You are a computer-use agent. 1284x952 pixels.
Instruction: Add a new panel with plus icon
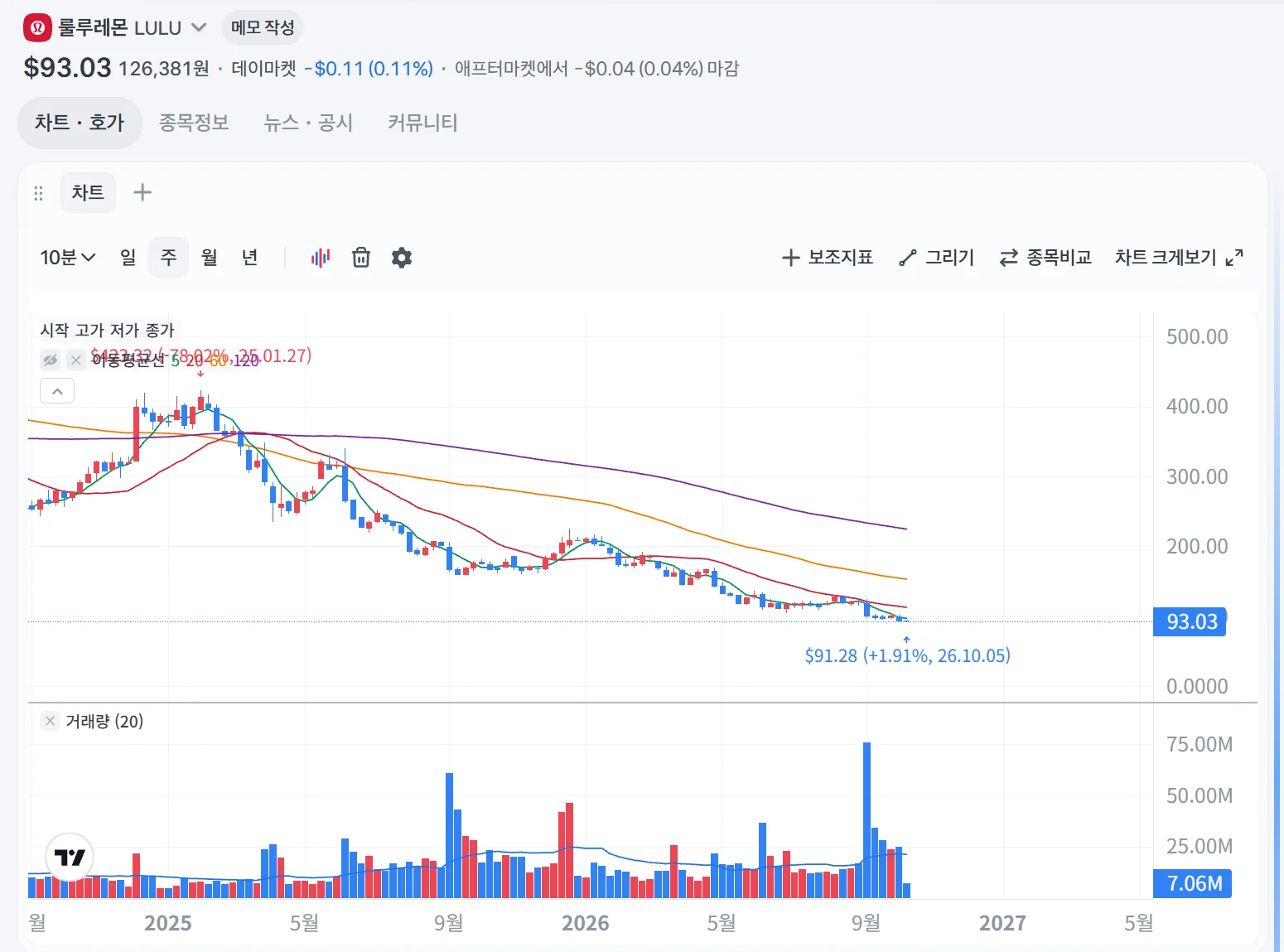(x=142, y=192)
